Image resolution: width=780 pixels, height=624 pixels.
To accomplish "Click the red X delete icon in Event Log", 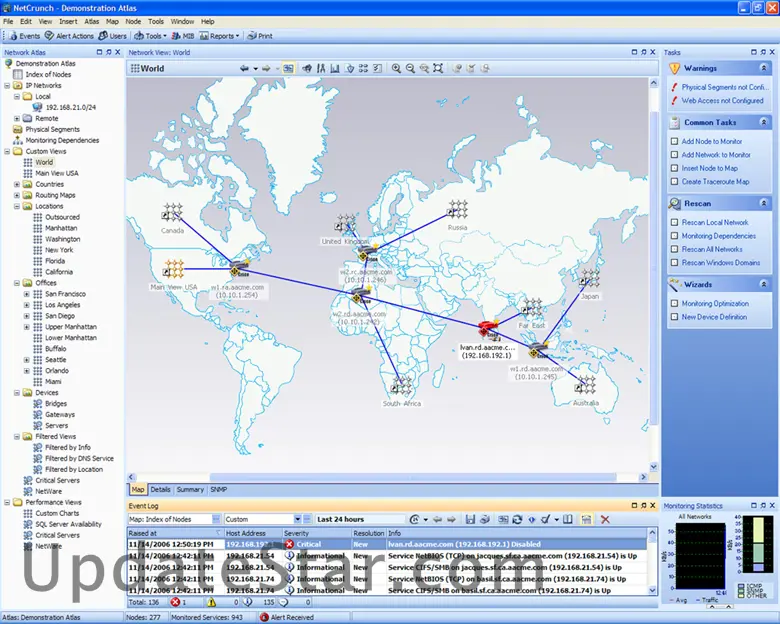I will (605, 520).
